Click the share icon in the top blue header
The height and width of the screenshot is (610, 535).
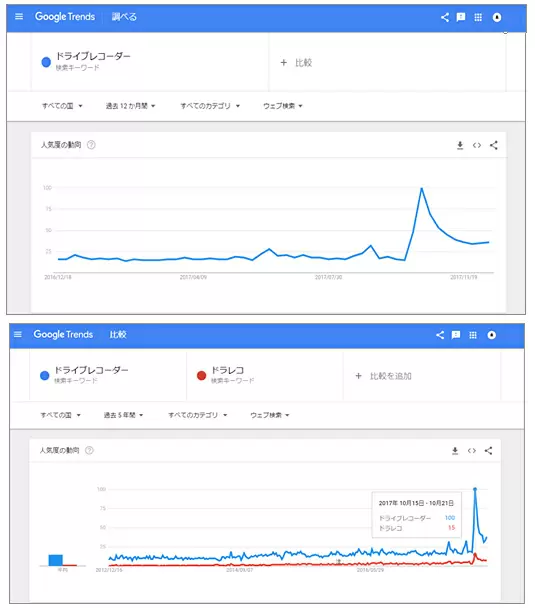pyautogui.click(x=444, y=17)
